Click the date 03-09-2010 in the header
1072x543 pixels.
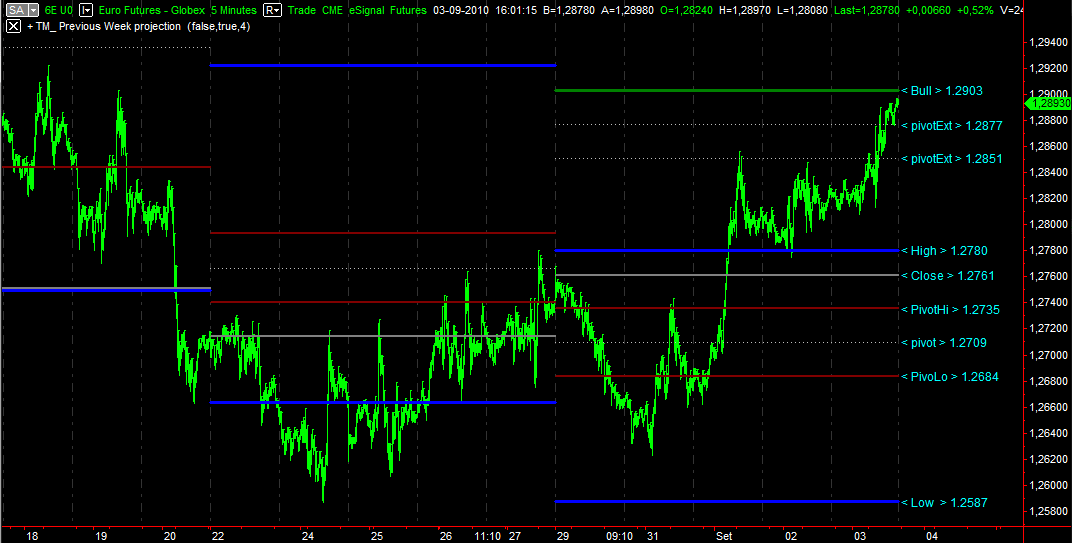coord(462,10)
